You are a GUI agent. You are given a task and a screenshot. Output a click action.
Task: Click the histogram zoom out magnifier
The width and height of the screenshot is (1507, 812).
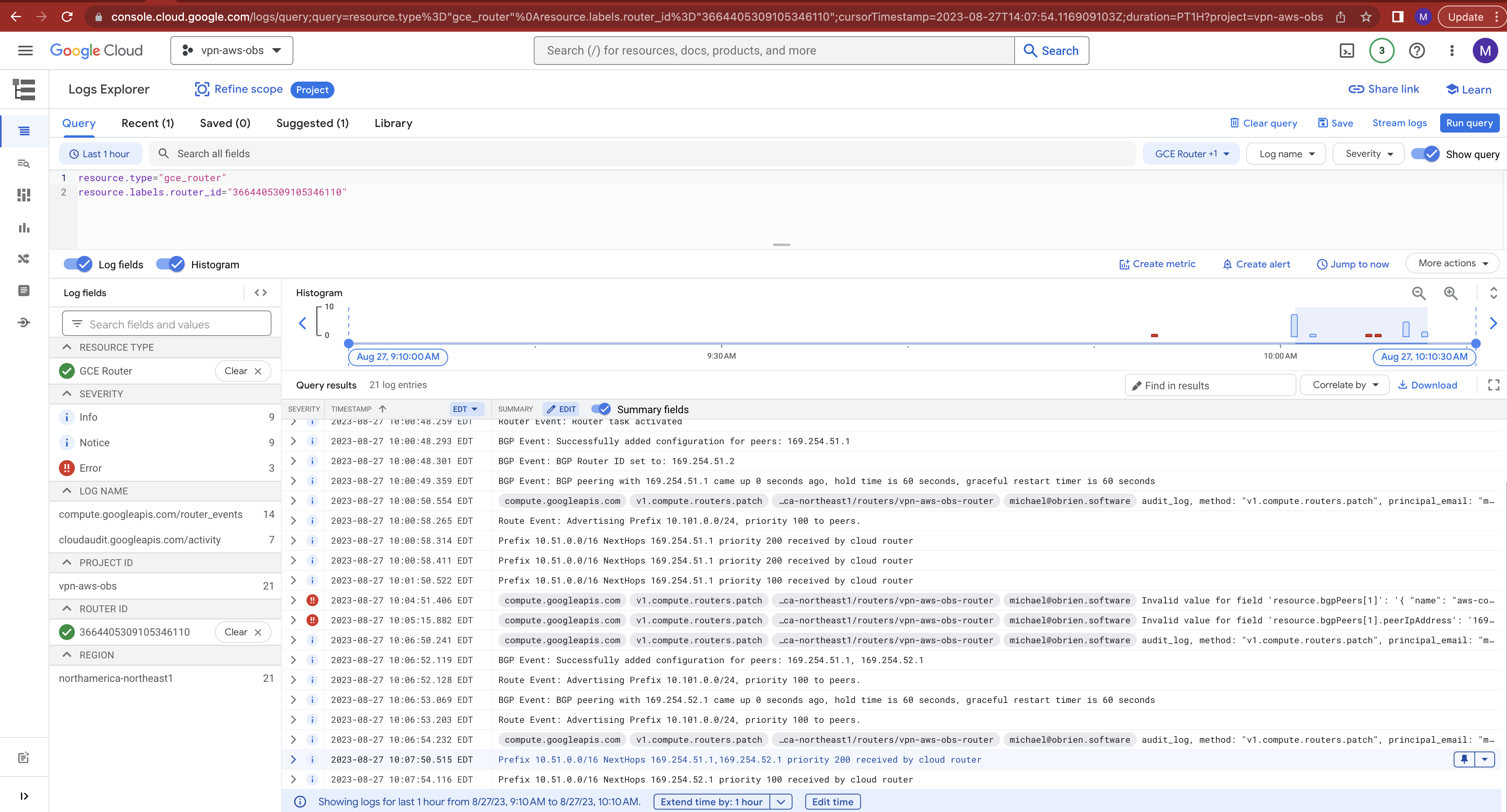(1419, 293)
